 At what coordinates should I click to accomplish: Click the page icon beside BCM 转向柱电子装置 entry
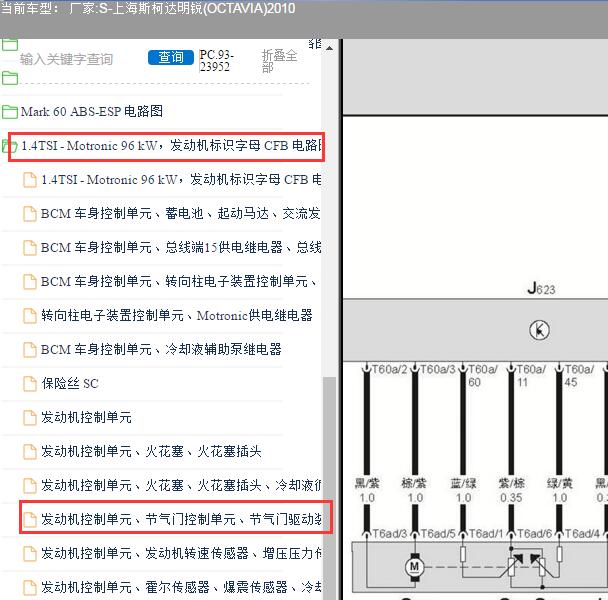point(30,282)
